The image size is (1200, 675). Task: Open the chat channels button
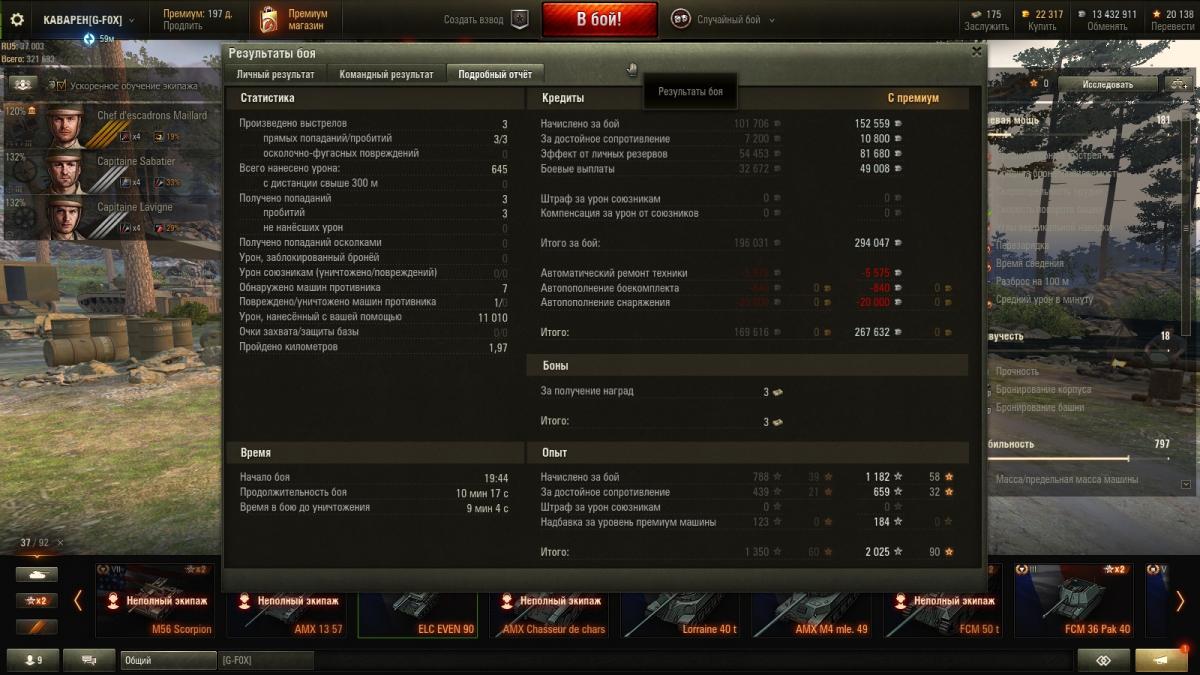click(x=89, y=660)
